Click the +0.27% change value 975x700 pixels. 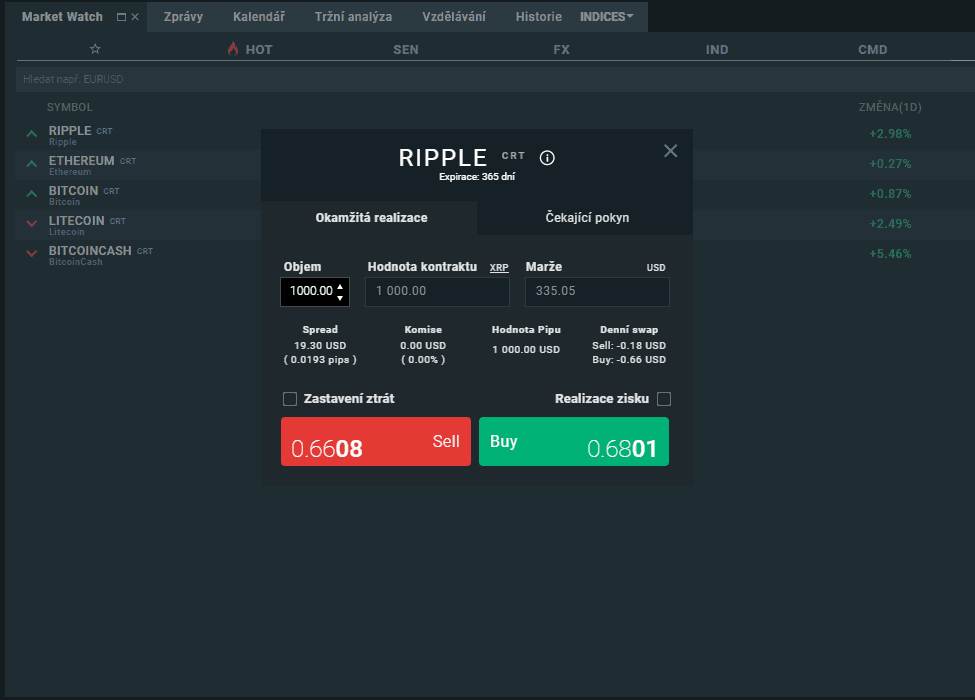tap(890, 163)
